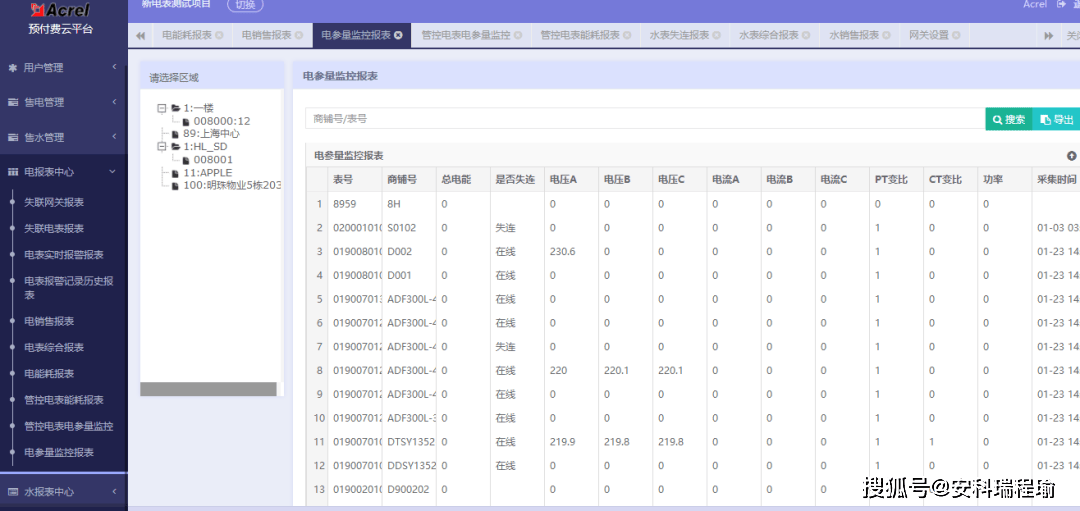Switch to the 电能耗报表 tab
1080x511 pixels.
(187, 35)
